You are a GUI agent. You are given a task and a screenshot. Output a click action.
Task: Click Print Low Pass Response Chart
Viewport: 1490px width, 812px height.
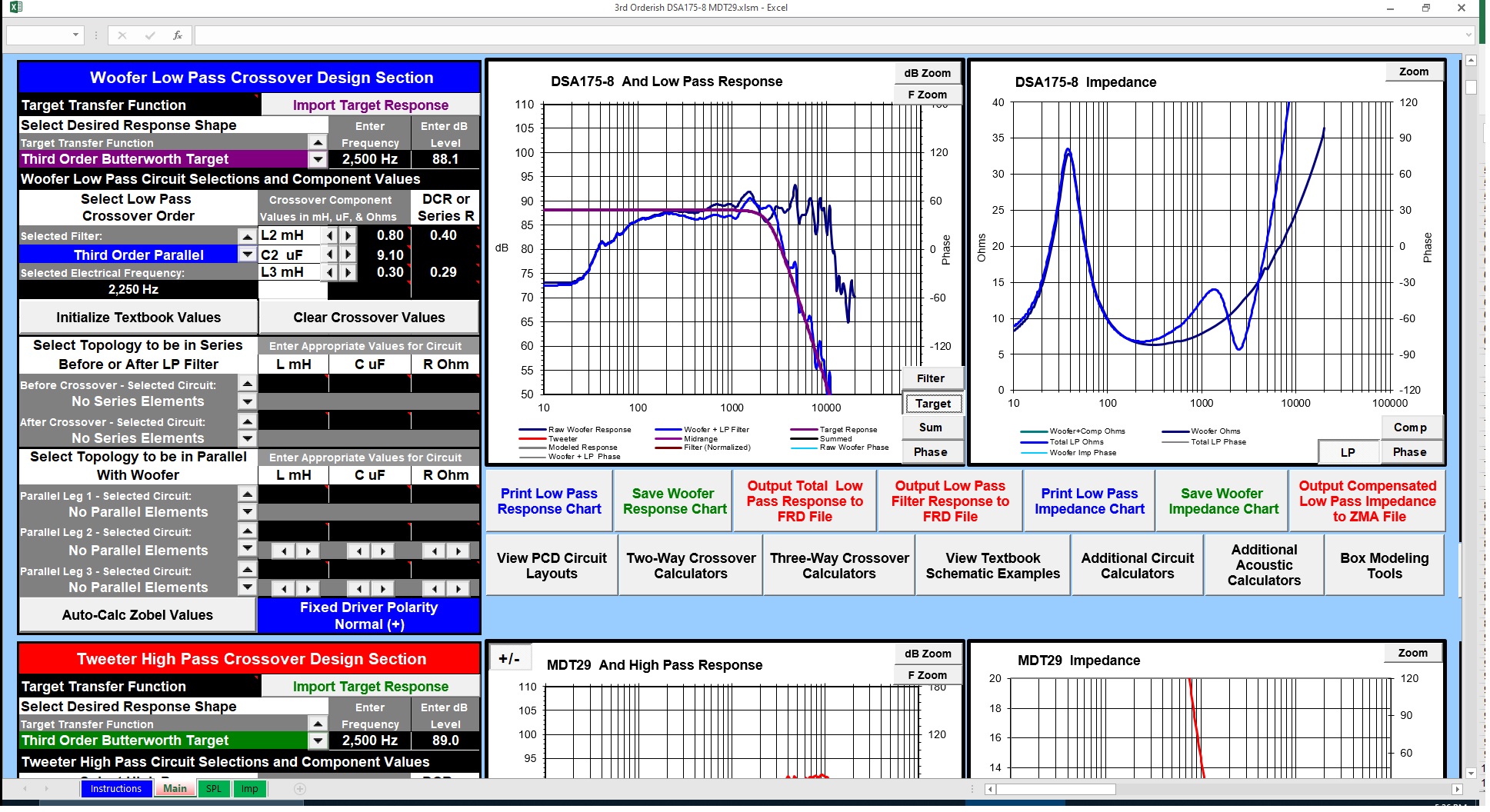(549, 501)
